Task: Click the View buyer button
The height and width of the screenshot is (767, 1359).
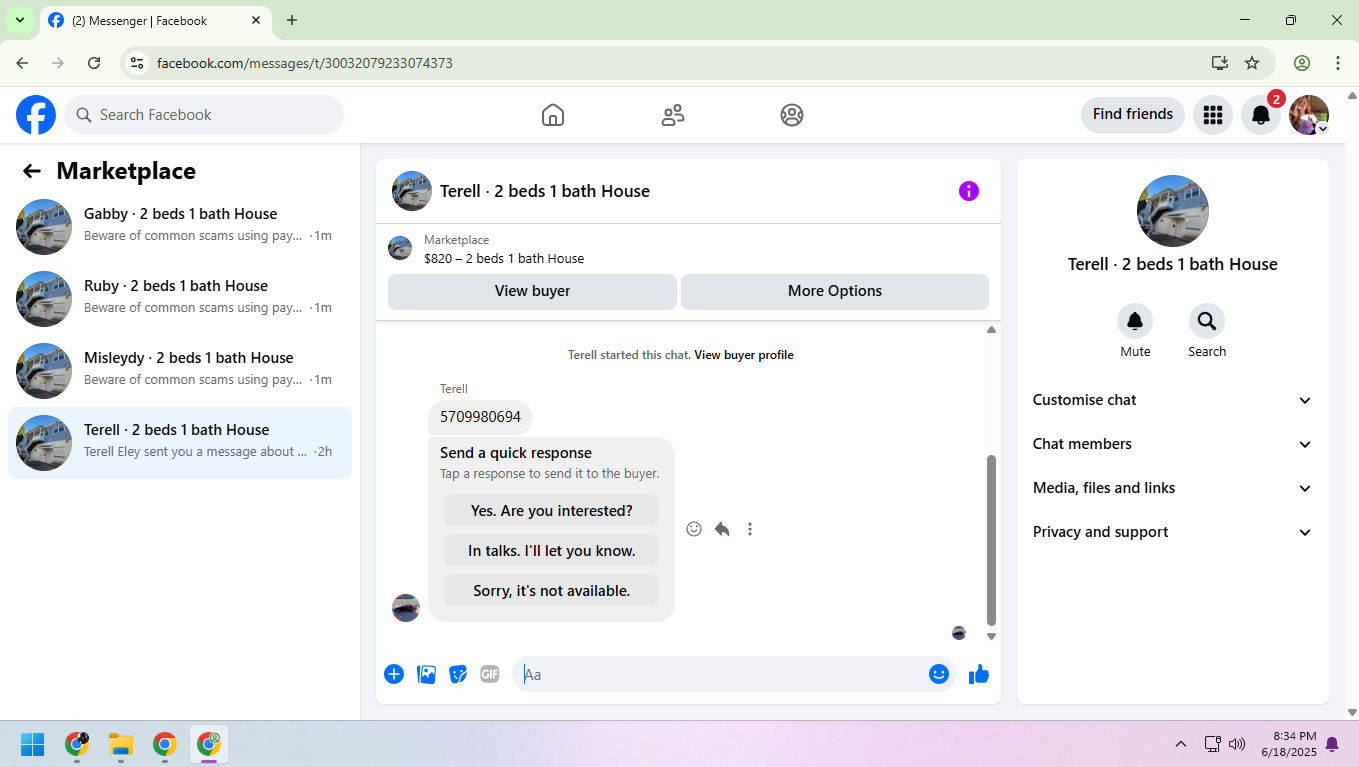Action: click(x=532, y=291)
